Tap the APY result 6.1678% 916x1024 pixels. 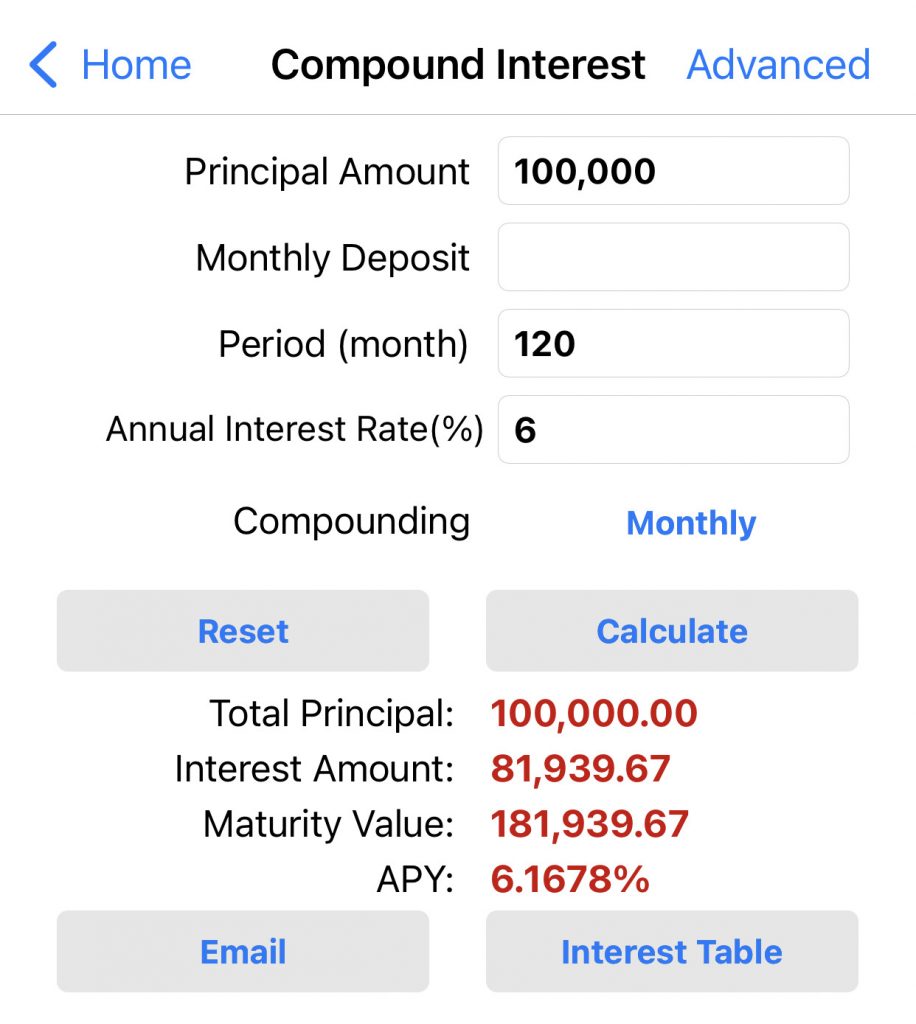[570, 880]
